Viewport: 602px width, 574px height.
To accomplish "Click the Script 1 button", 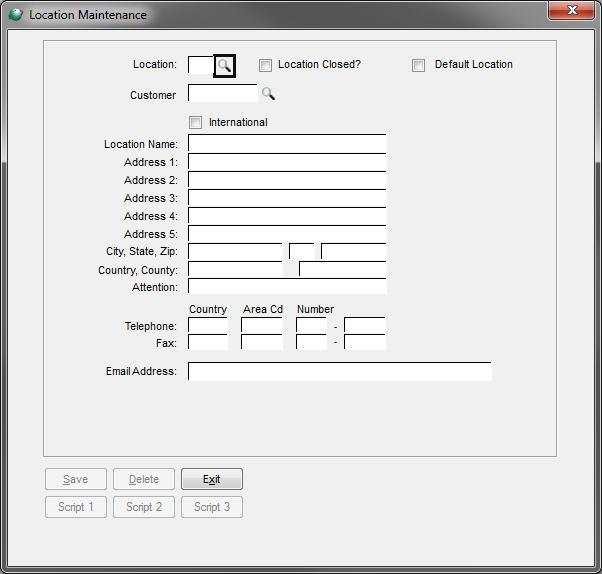I will point(76,507).
